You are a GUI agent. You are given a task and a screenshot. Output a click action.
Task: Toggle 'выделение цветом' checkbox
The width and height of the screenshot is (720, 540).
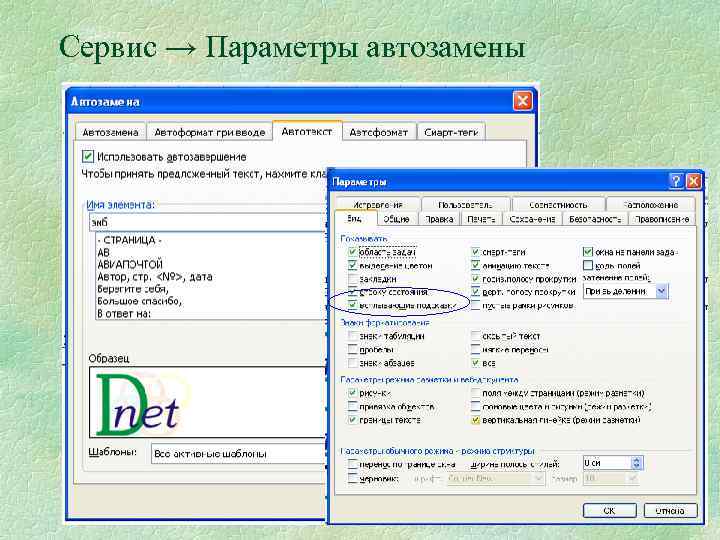[x=352, y=265]
